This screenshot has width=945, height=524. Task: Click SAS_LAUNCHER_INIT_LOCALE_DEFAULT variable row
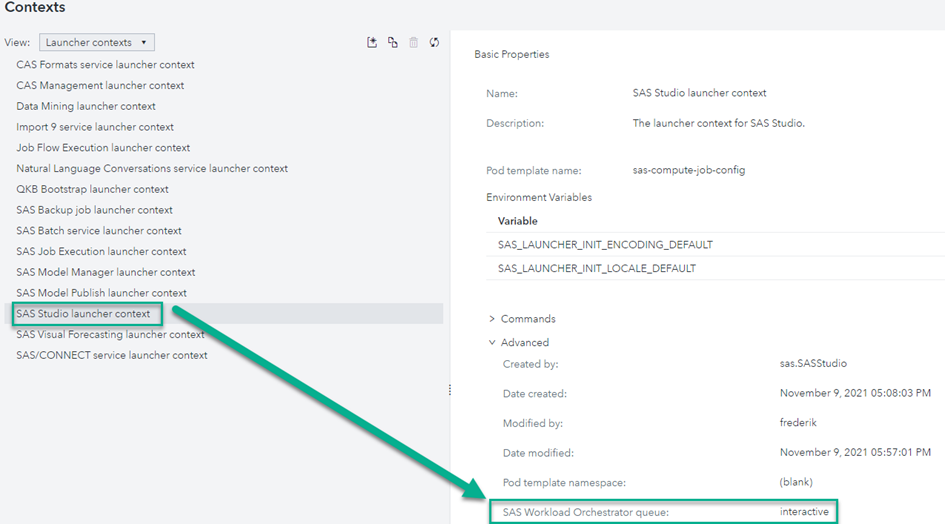pyautogui.click(x=715, y=268)
